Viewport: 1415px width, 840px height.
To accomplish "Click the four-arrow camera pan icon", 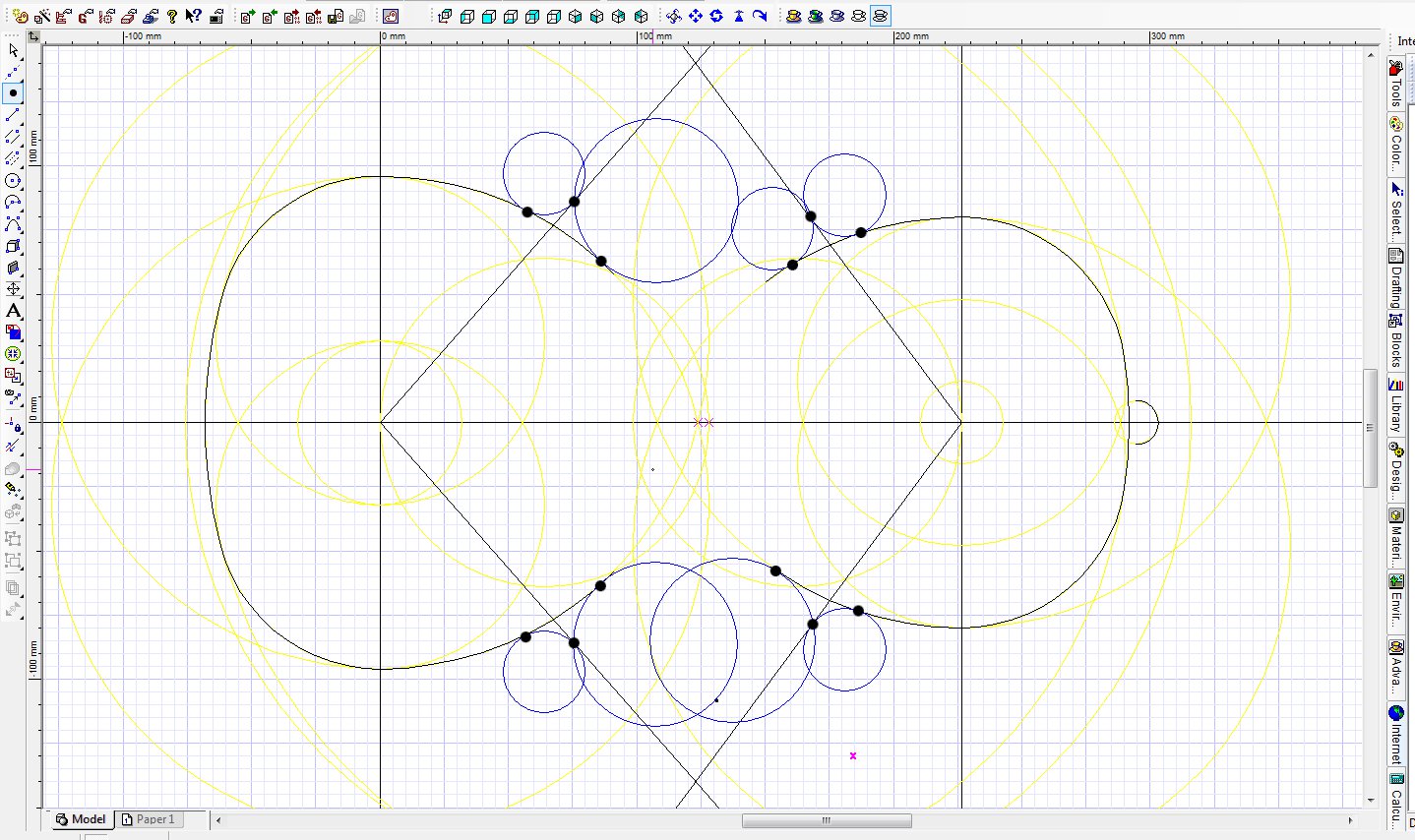I will click(x=695, y=16).
